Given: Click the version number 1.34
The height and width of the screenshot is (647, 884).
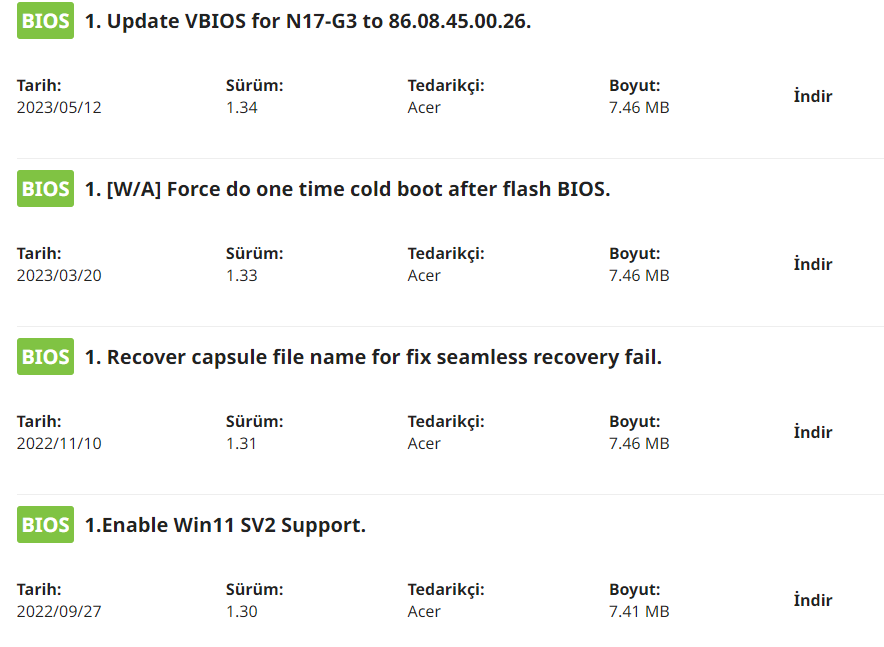Looking at the screenshot, I should point(241,108).
